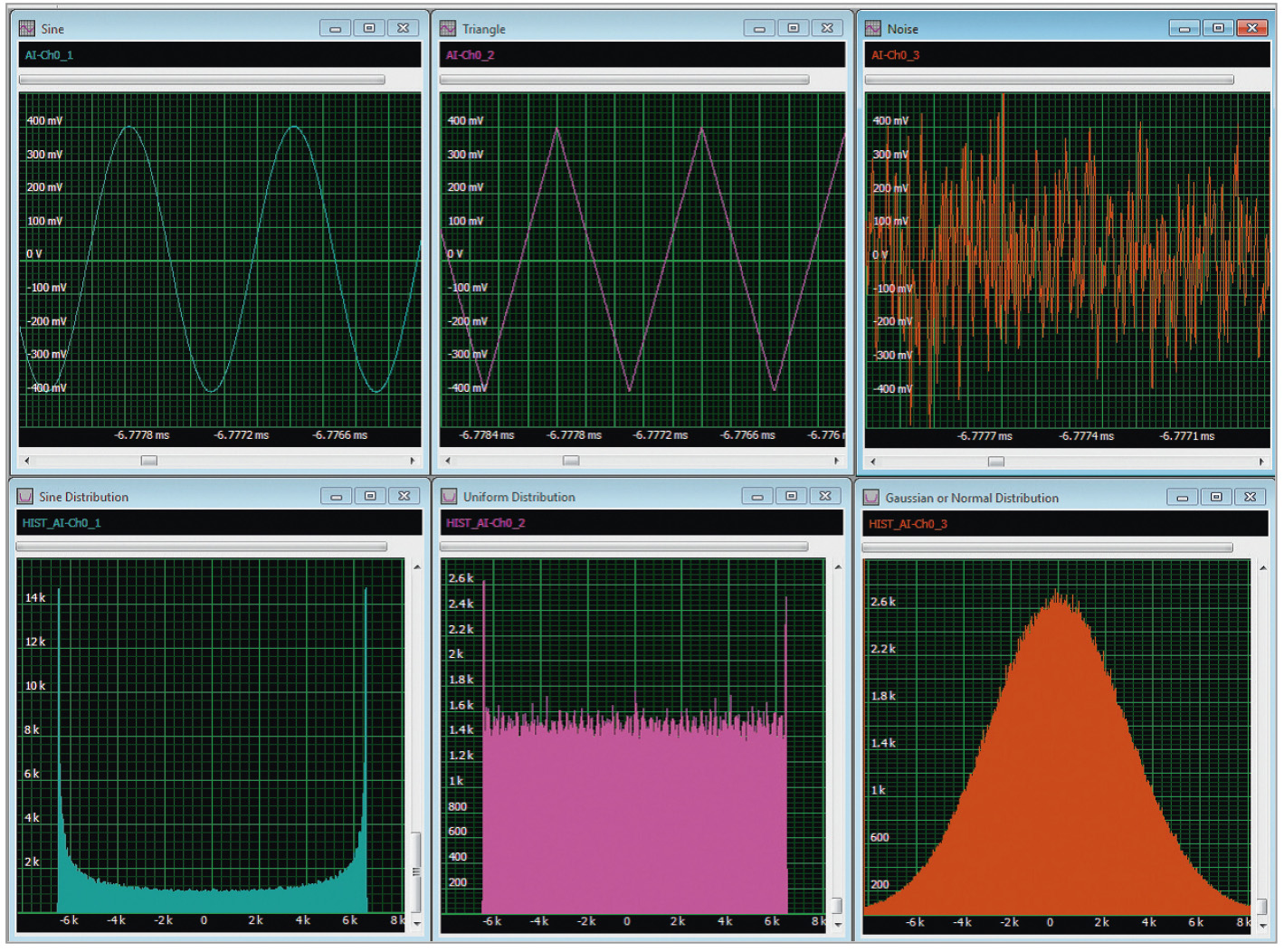Click the Gaussian or Normal Distribution title text
The width and height of the screenshot is (1284, 952).
pos(972,498)
